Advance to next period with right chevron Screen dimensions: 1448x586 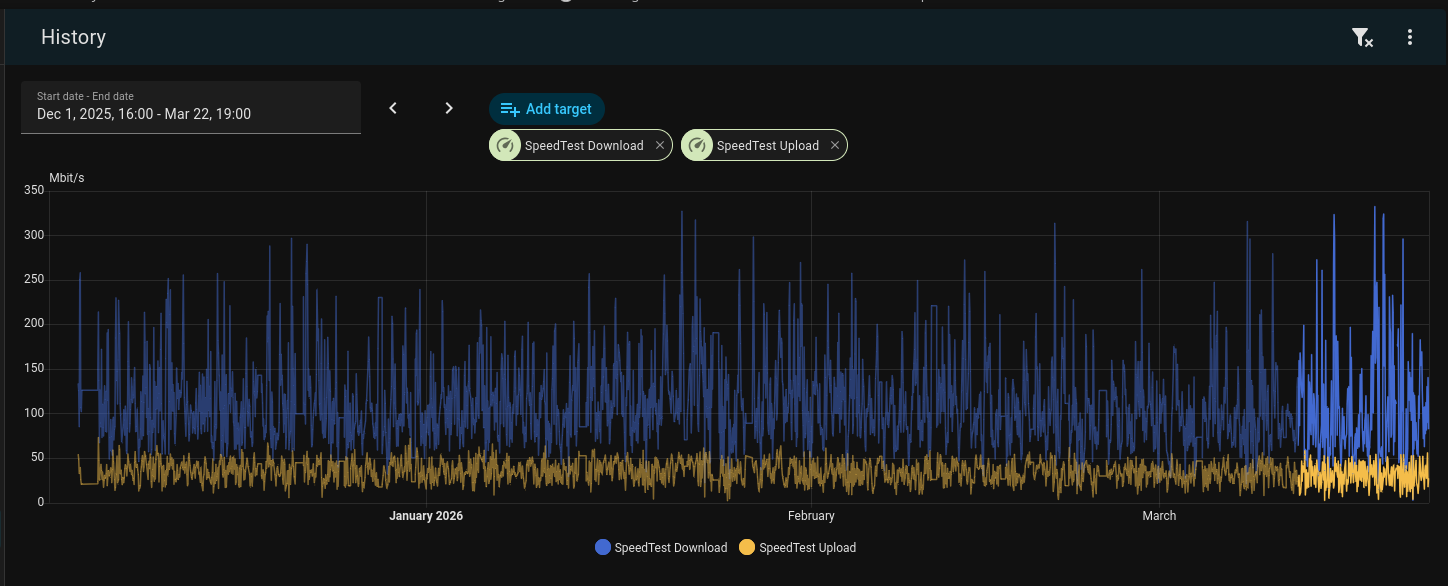coord(449,108)
